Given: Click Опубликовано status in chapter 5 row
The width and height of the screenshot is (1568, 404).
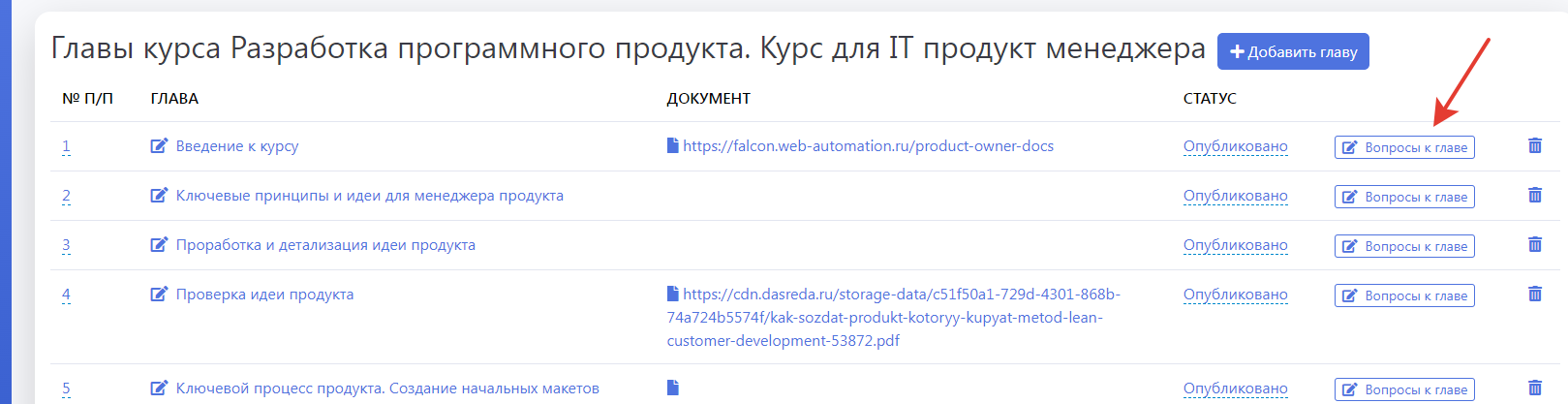Looking at the screenshot, I should (1235, 388).
